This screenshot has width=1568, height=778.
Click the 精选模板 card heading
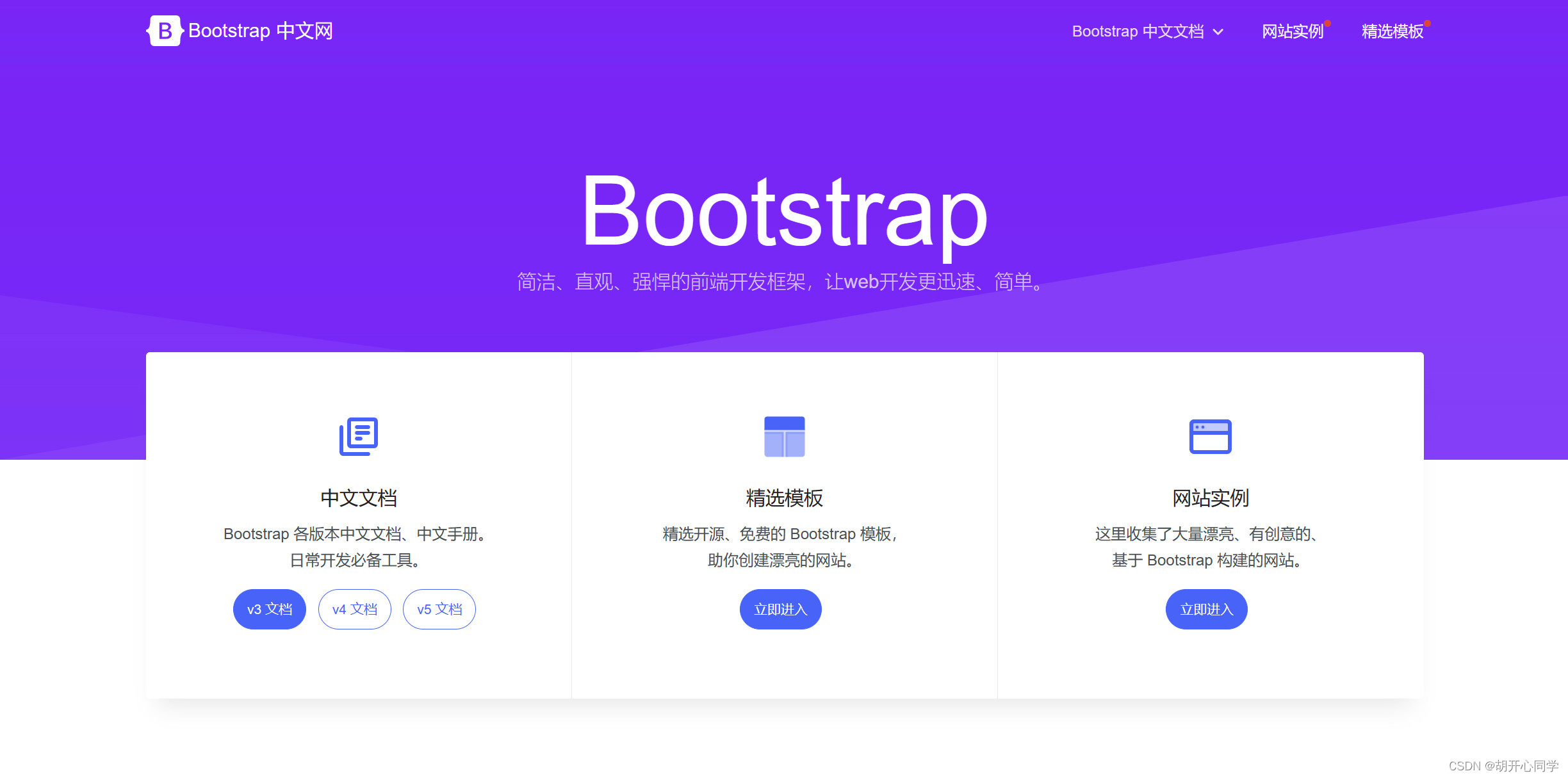coord(784,498)
